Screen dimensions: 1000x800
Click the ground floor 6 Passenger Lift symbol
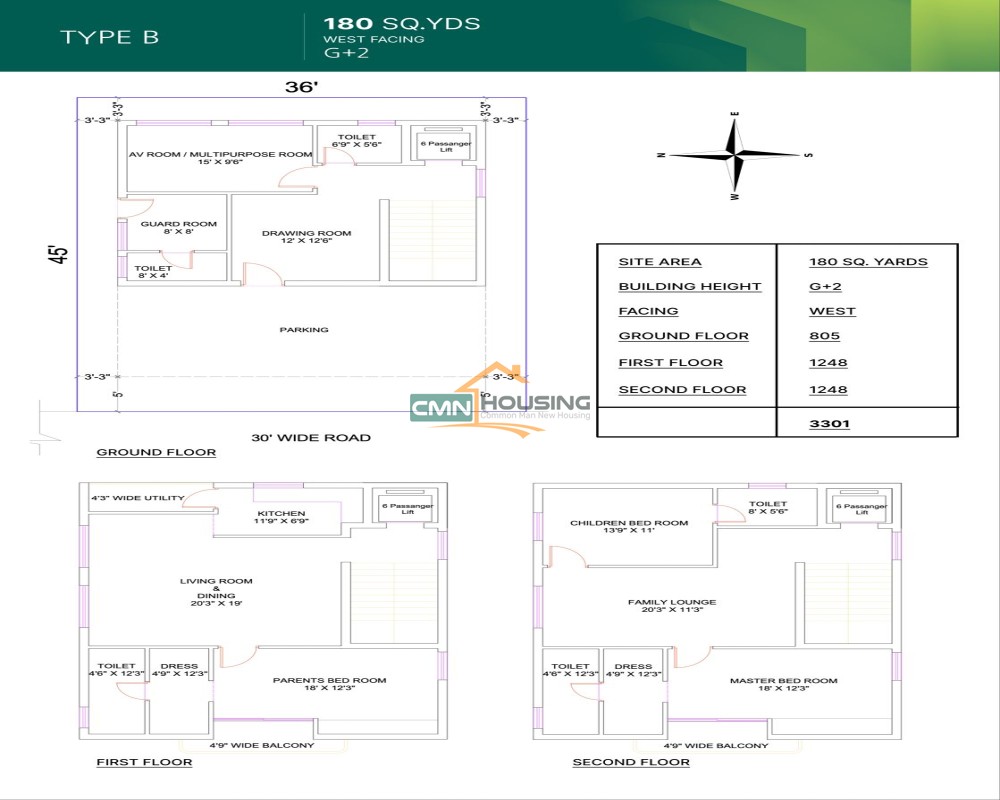point(445,148)
